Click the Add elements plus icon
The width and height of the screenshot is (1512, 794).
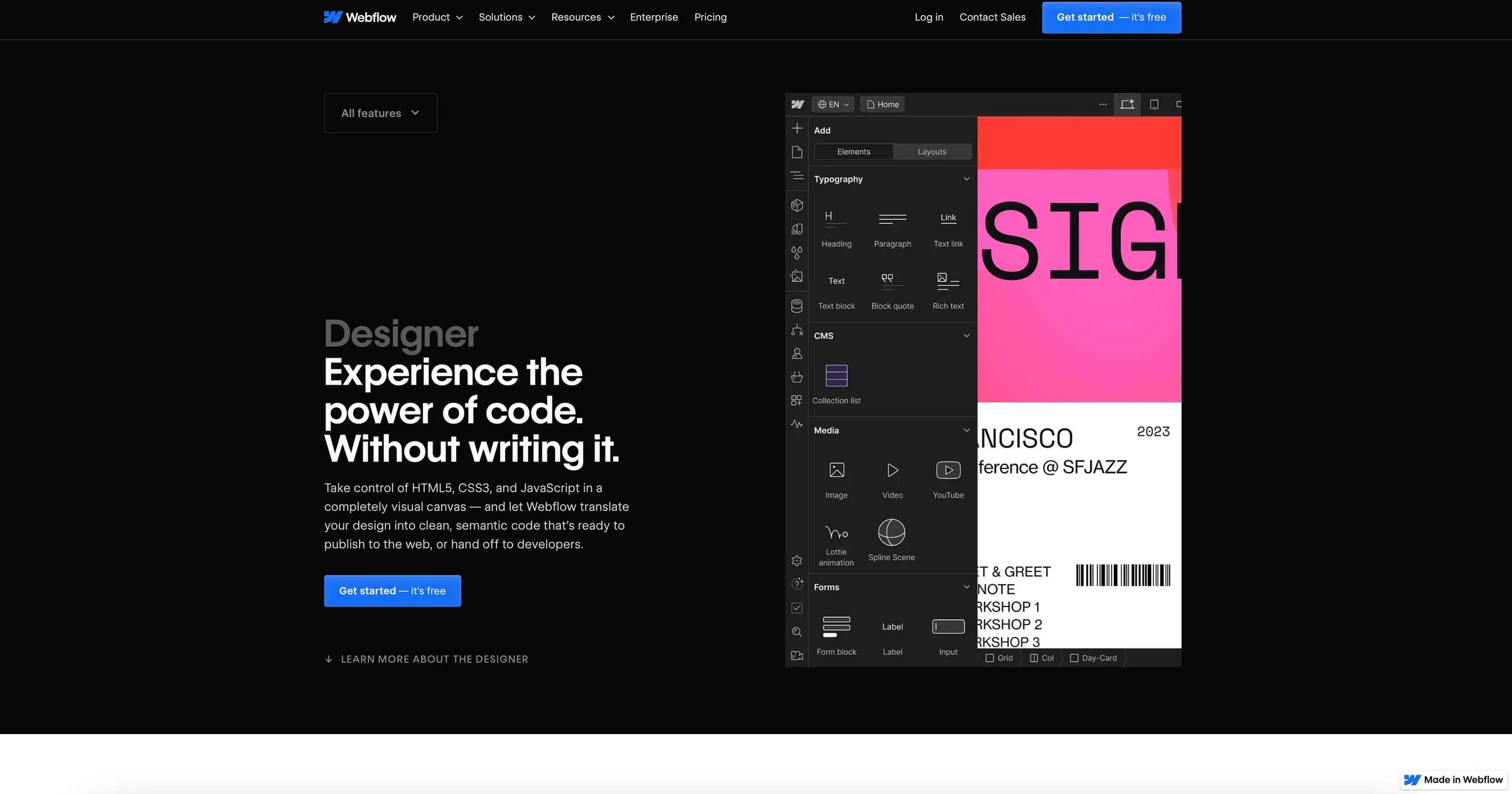(797, 128)
